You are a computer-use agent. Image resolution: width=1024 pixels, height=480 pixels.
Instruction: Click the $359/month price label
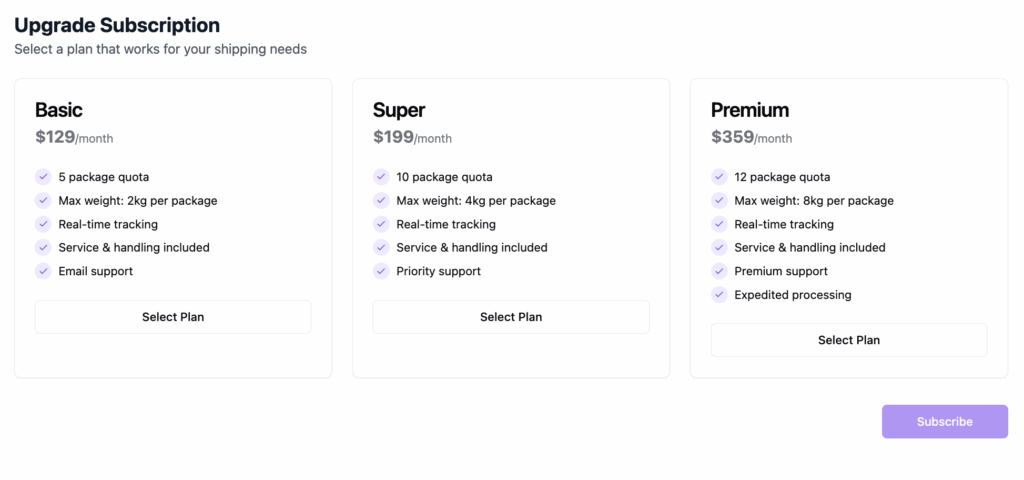tap(751, 137)
